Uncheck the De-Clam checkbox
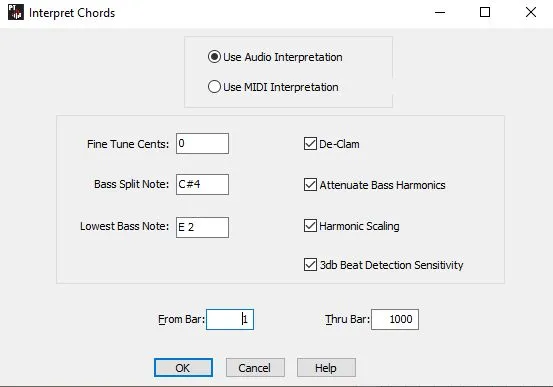This screenshot has height=387, width=553. (x=310, y=144)
